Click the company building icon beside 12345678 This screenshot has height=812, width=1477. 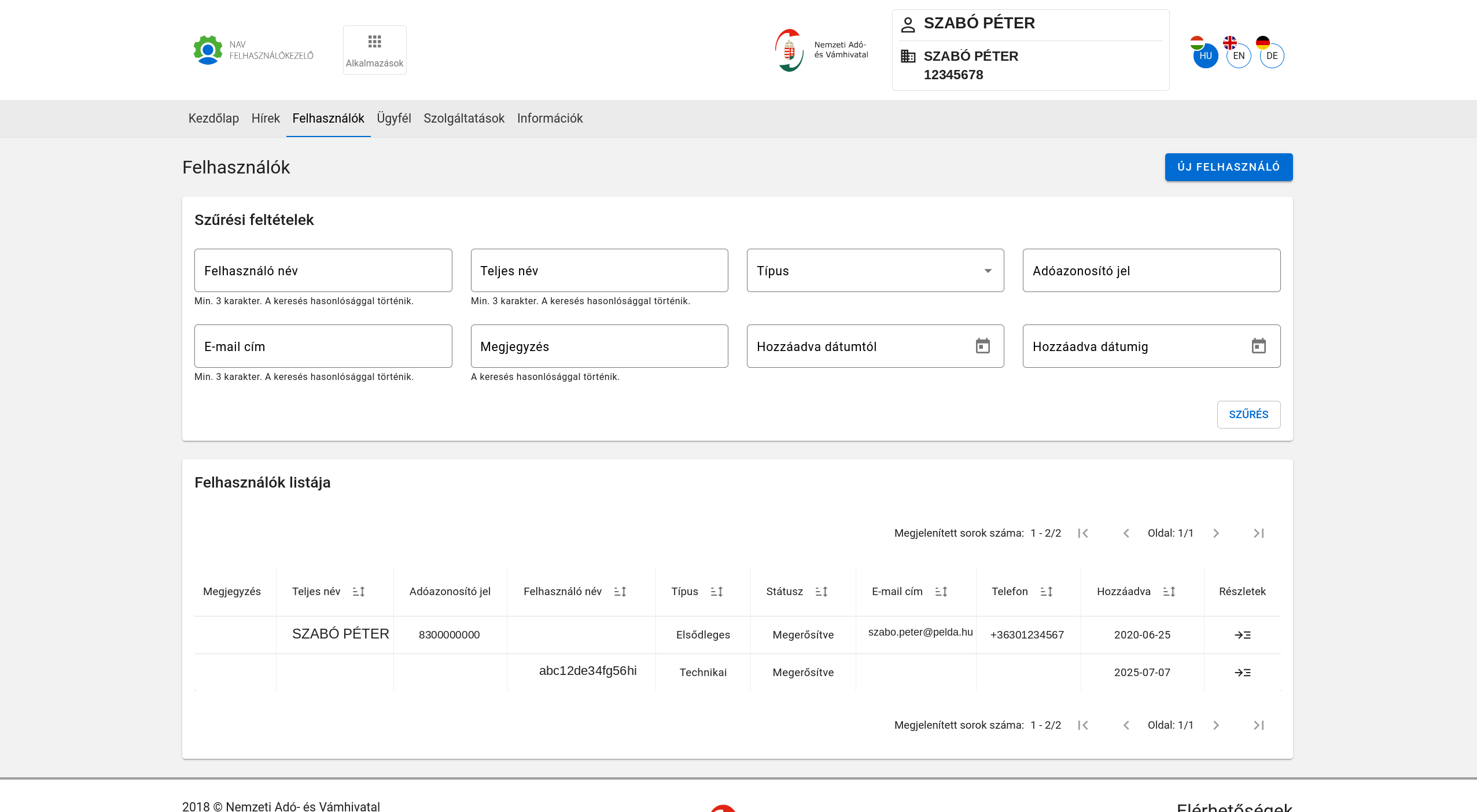pyautogui.click(x=908, y=56)
